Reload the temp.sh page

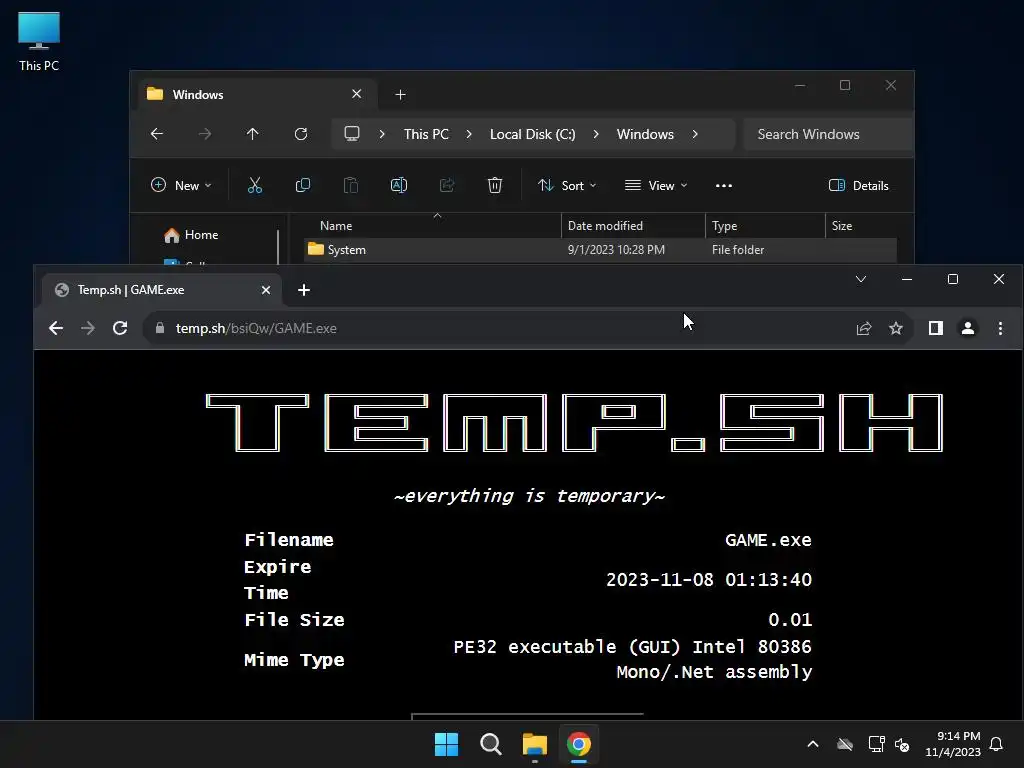tap(120, 328)
